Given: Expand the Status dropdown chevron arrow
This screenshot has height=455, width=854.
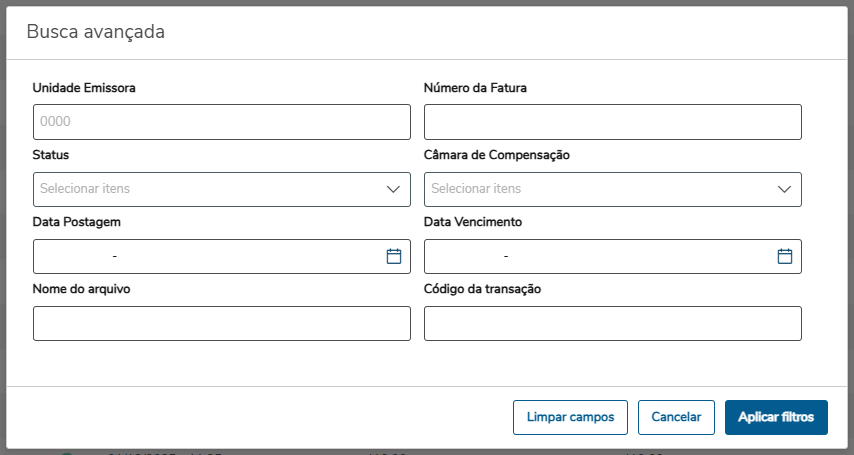Looking at the screenshot, I should (x=394, y=189).
